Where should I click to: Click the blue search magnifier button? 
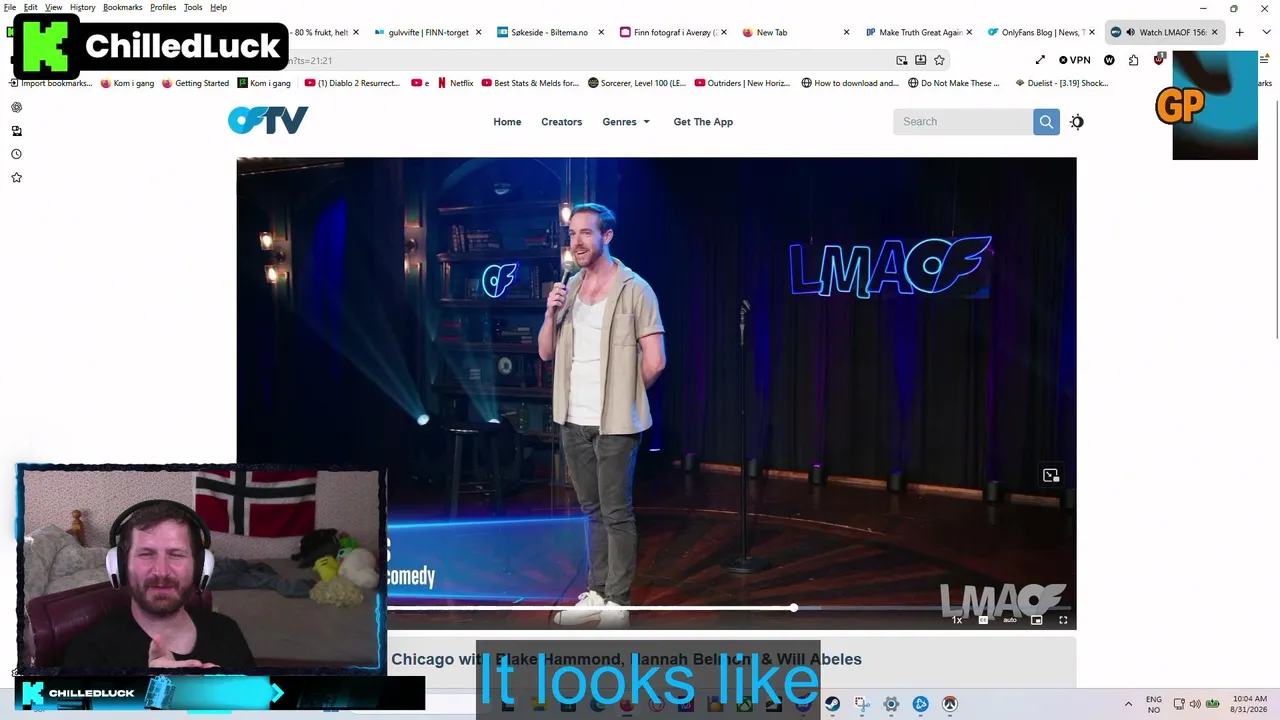(1046, 122)
